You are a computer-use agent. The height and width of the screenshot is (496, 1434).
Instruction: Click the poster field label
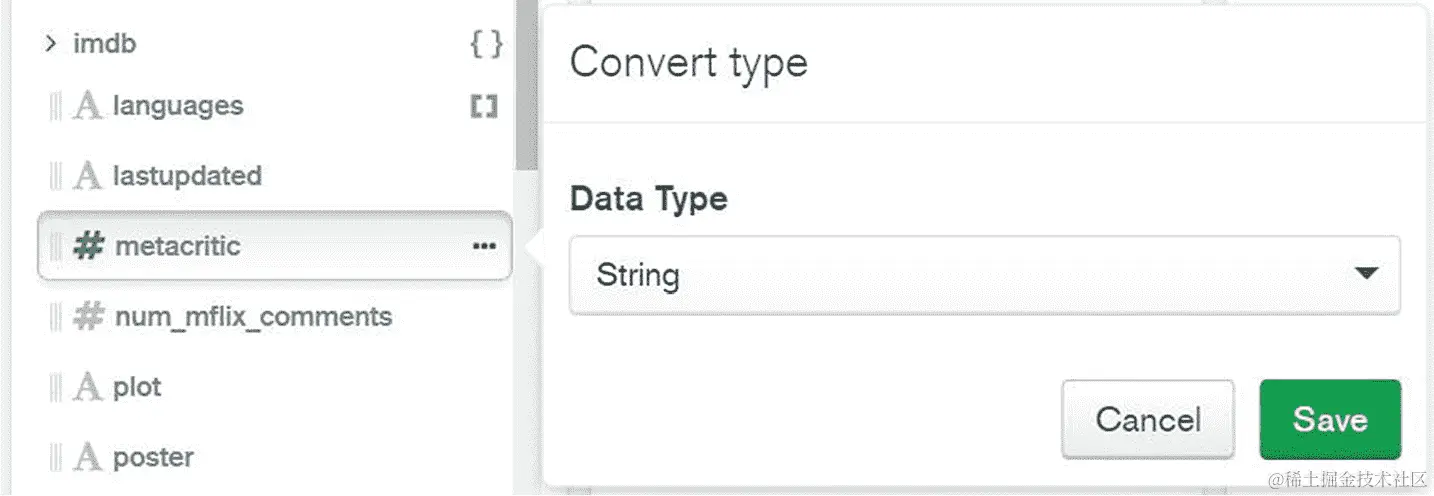tap(153, 458)
